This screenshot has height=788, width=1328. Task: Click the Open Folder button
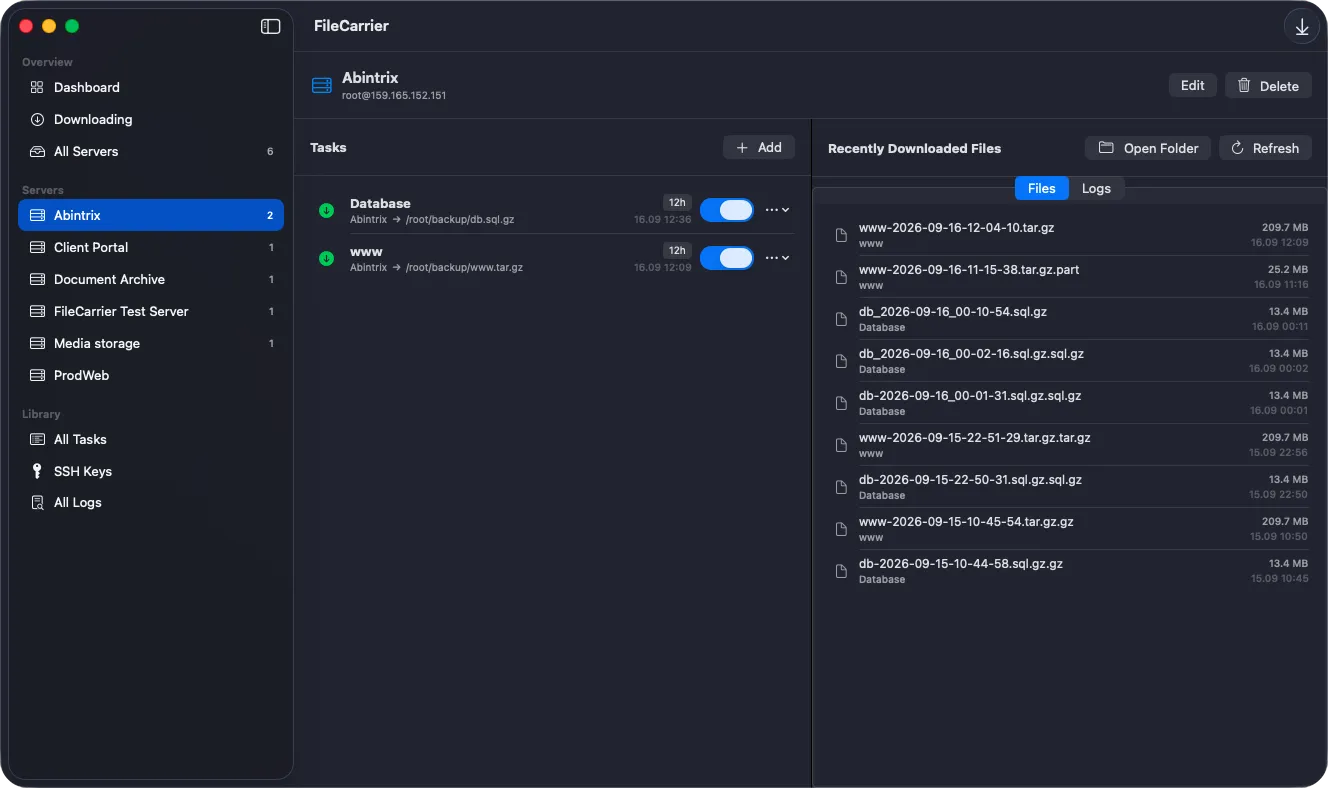point(1148,148)
